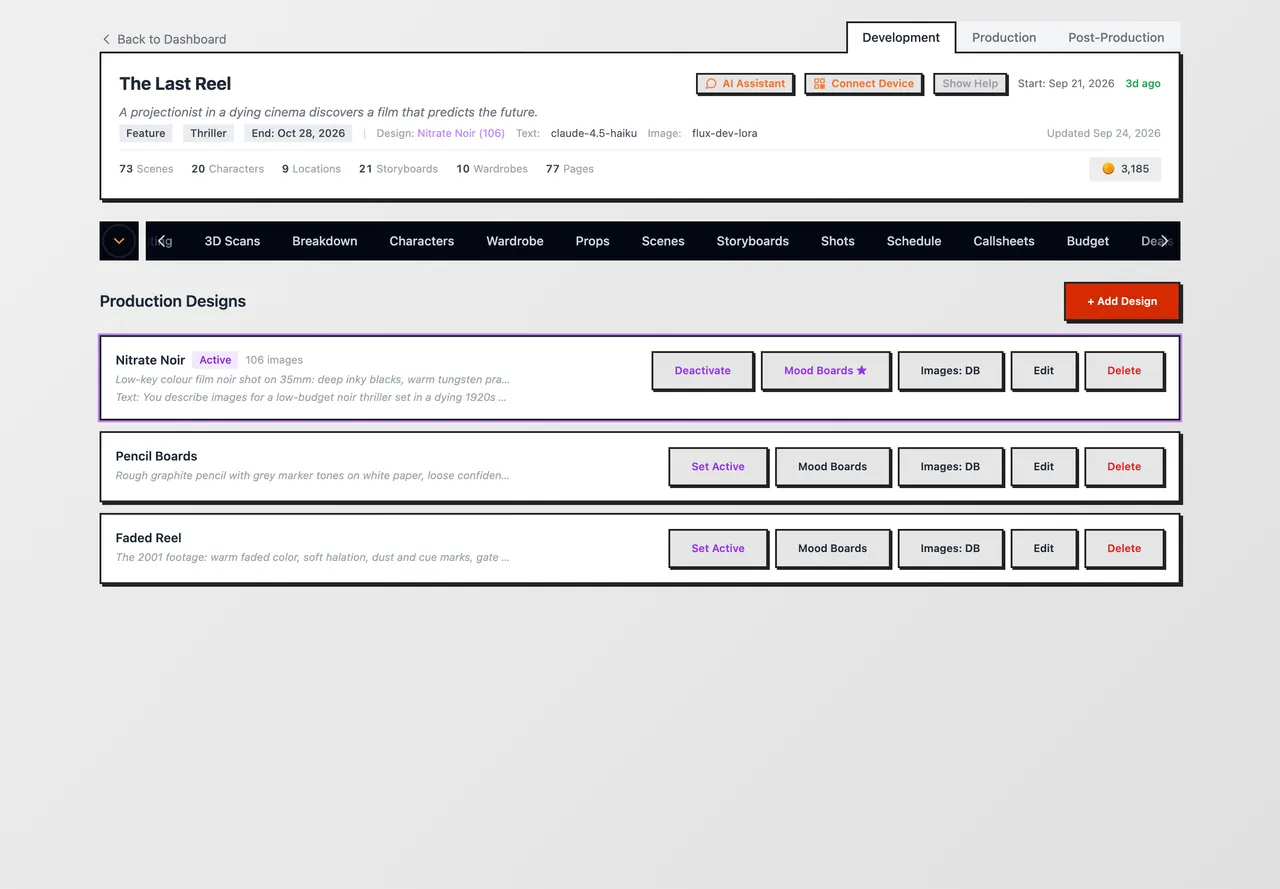
Task: Click the "73 Scenes" stat
Action: click(146, 169)
